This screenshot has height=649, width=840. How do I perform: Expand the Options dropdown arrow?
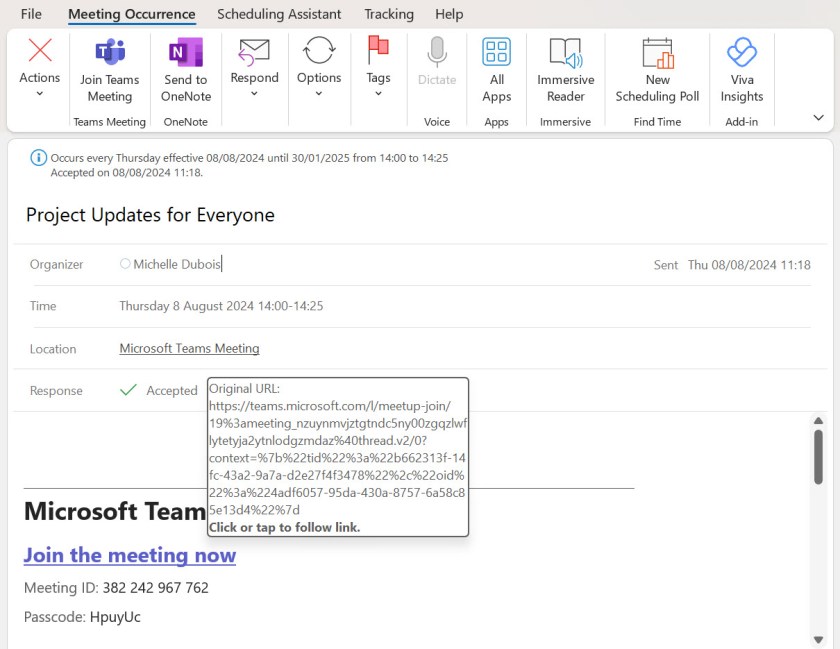click(x=319, y=94)
